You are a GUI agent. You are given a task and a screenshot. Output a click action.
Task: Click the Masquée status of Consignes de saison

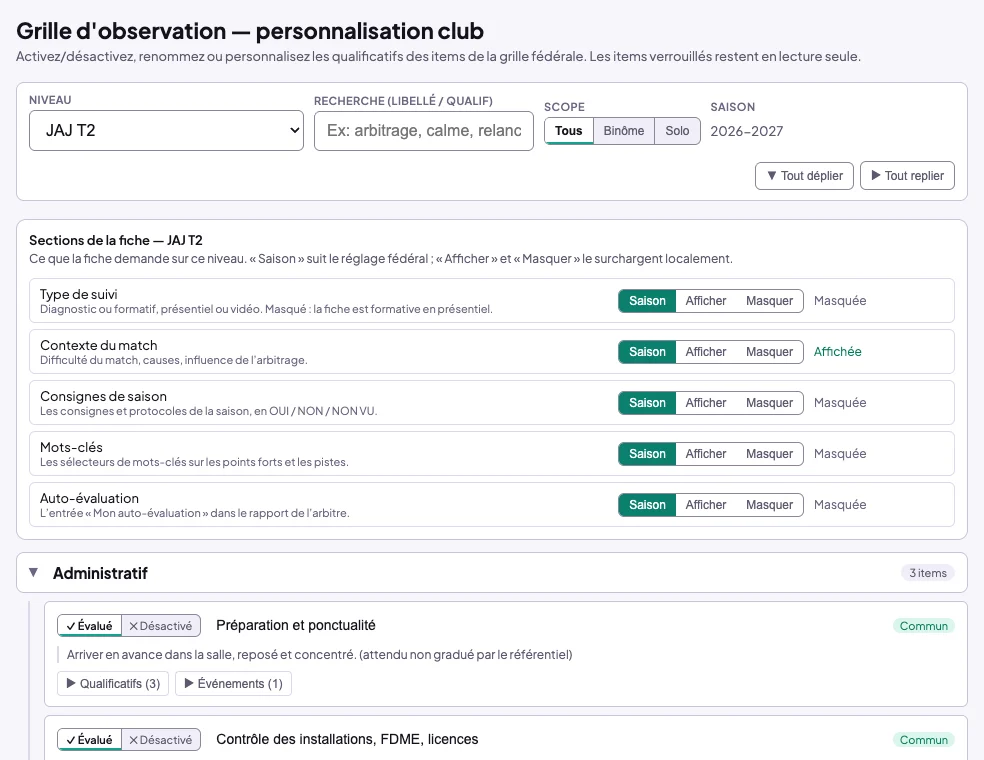(840, 402)
